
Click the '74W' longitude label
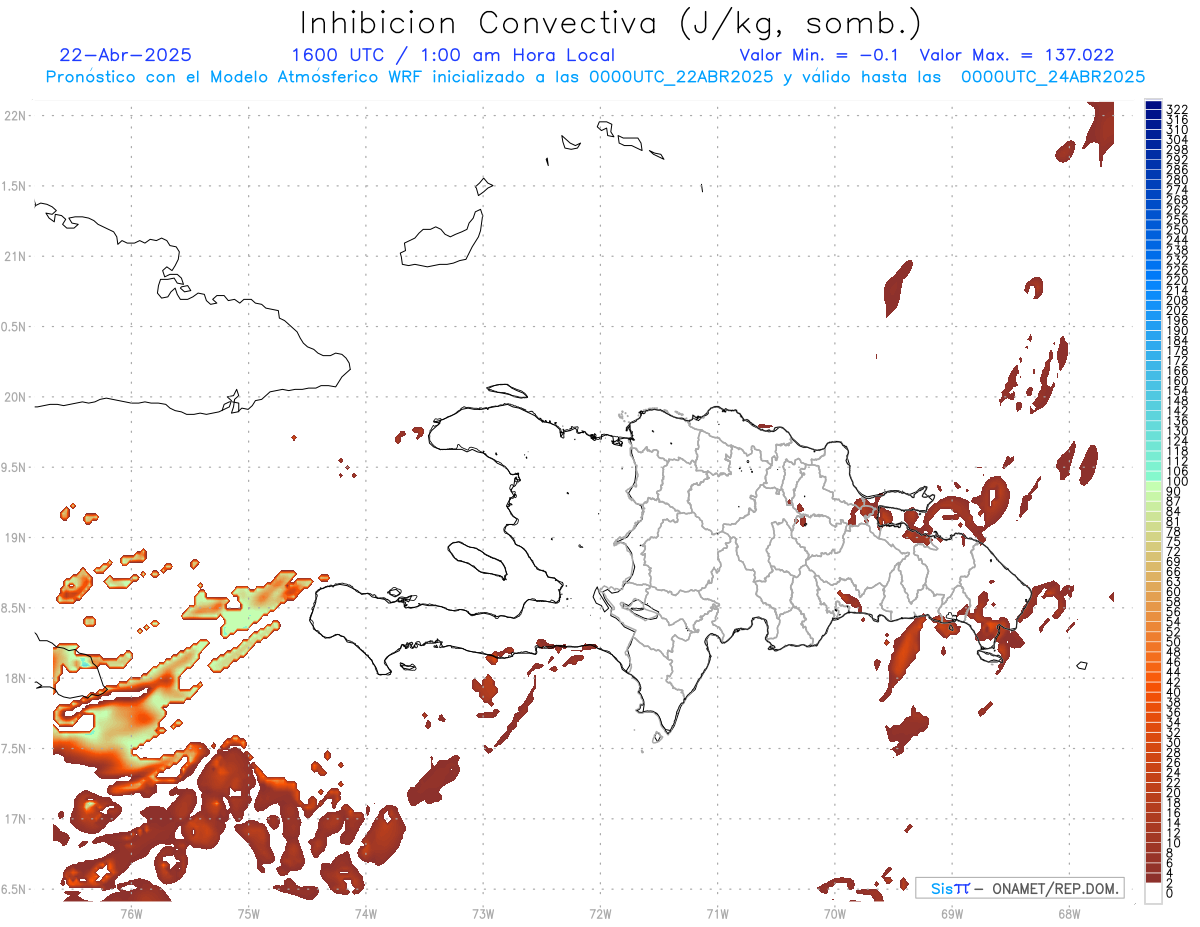point(365,913)
